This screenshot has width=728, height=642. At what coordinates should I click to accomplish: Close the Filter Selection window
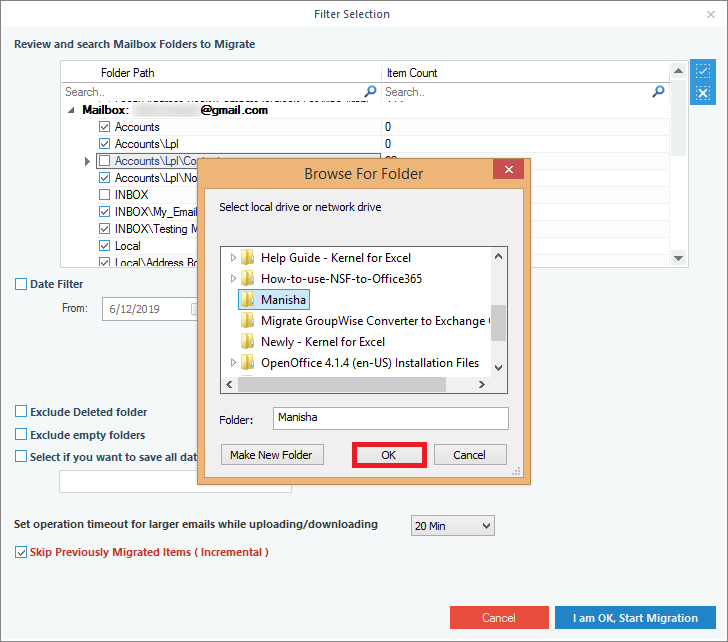point(710,14)
